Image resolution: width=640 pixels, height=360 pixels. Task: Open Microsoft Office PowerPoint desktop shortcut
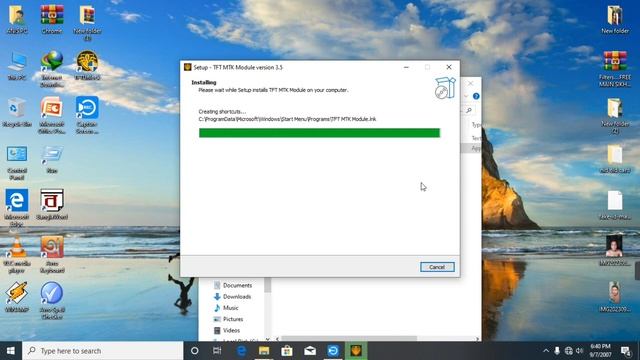(x=52, y=115)
